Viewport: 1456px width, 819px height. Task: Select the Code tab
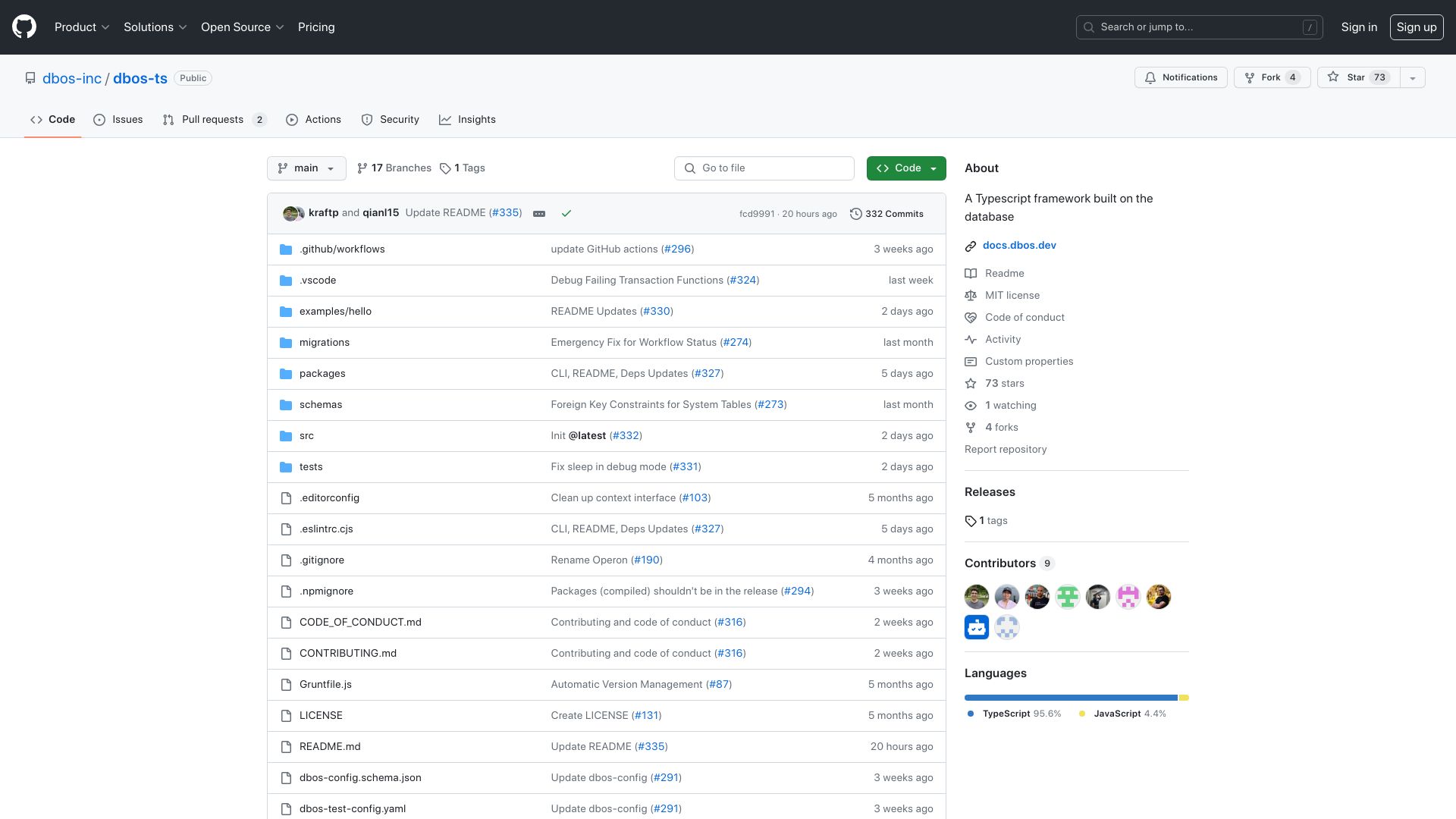click(x=52, y=120)
